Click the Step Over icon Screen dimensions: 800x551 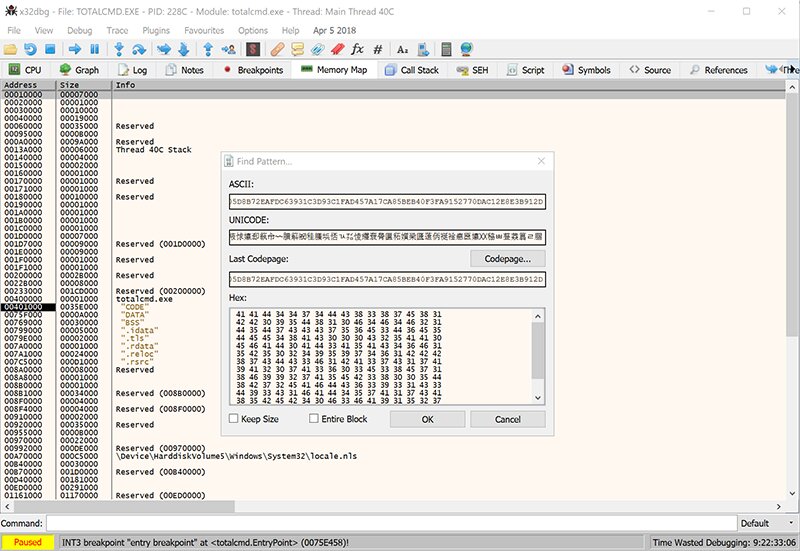pos(139,49)
